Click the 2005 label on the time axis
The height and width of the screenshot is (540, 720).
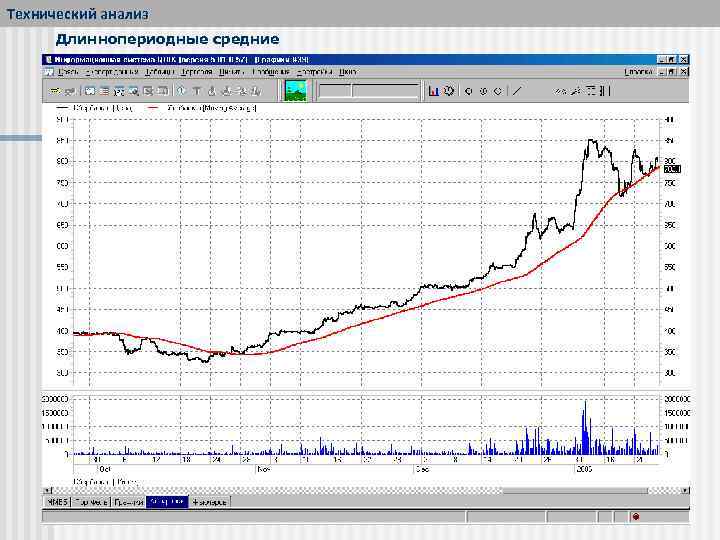tap(585, 469)
